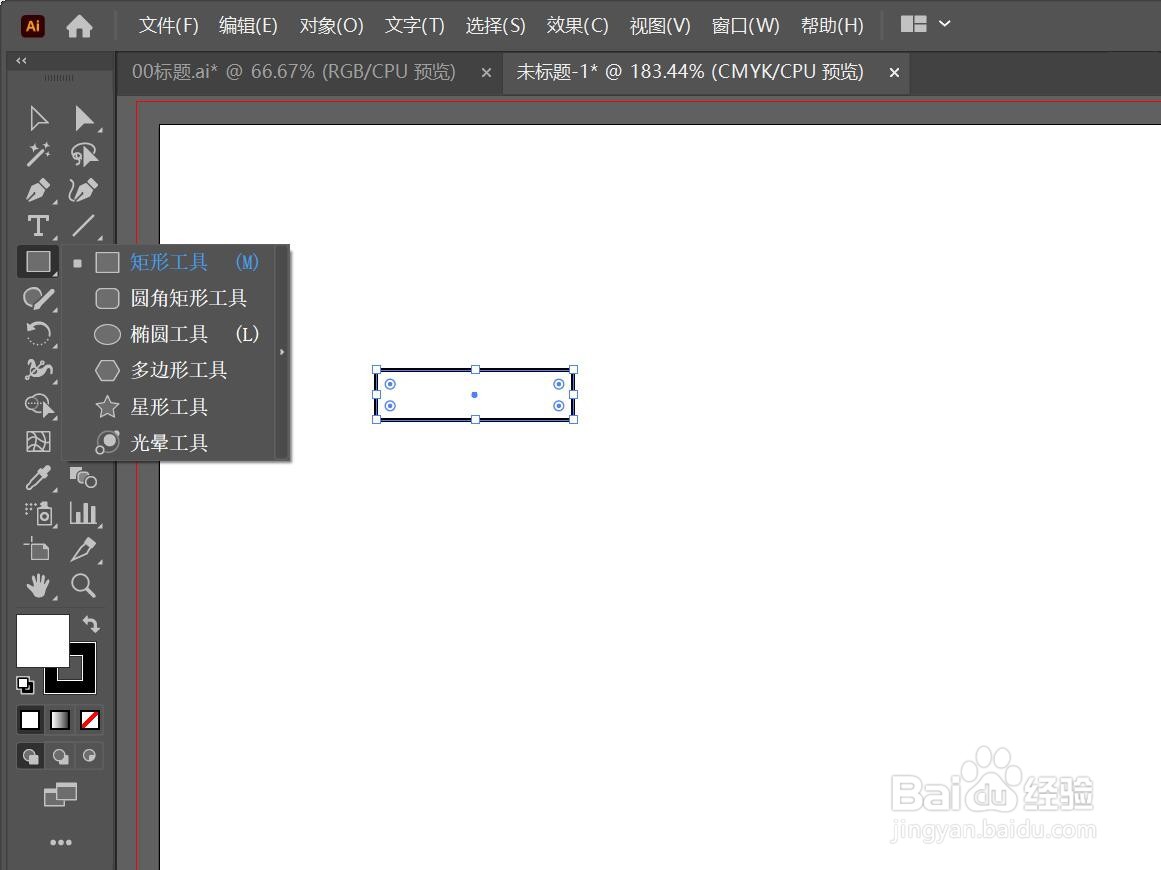The image size is (1161, 870).
Task: Open the 选择(S) menu
Action: pyautogui.click(x=495, y=26)
